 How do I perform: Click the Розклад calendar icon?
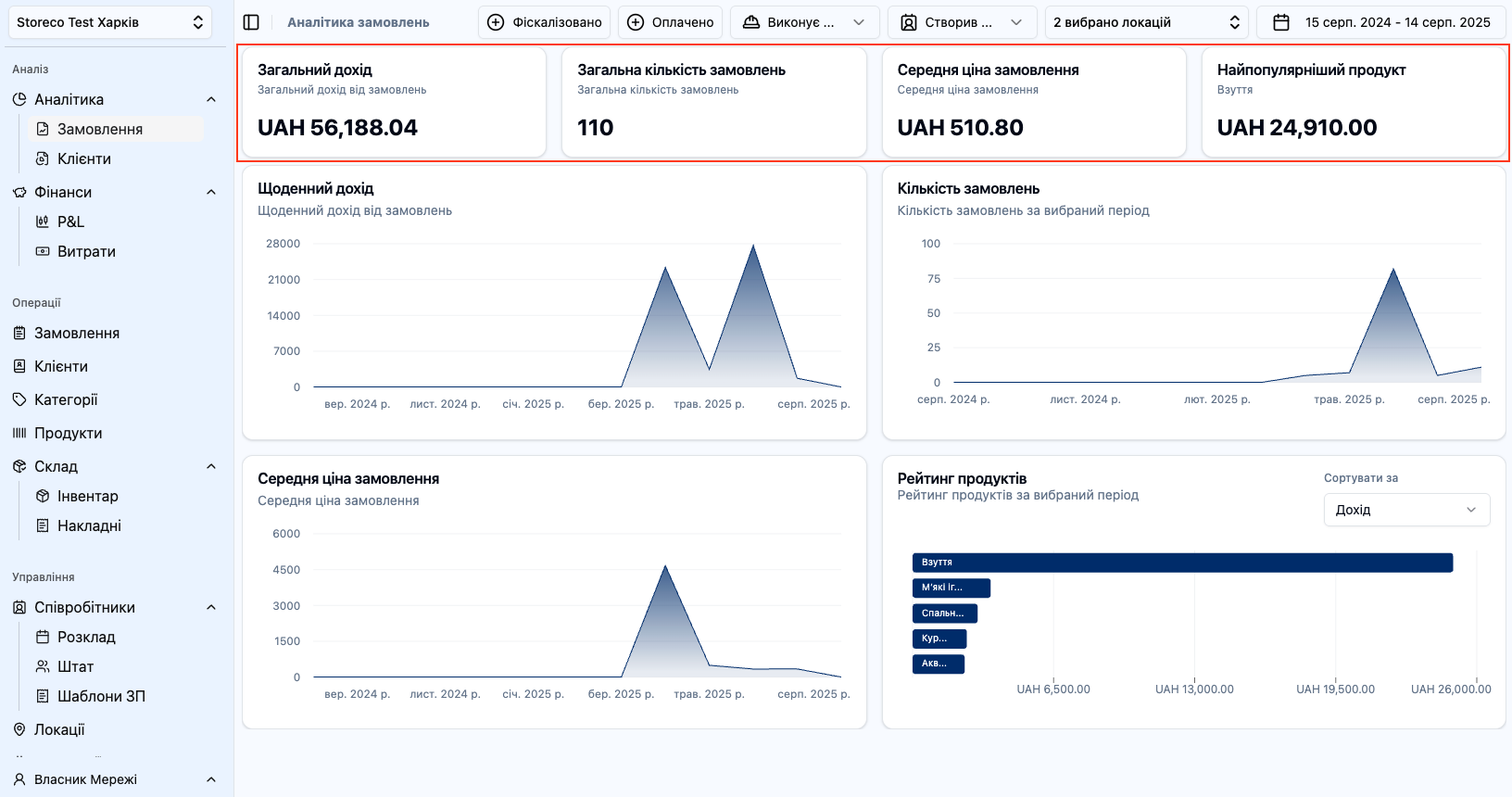[43, 637]
